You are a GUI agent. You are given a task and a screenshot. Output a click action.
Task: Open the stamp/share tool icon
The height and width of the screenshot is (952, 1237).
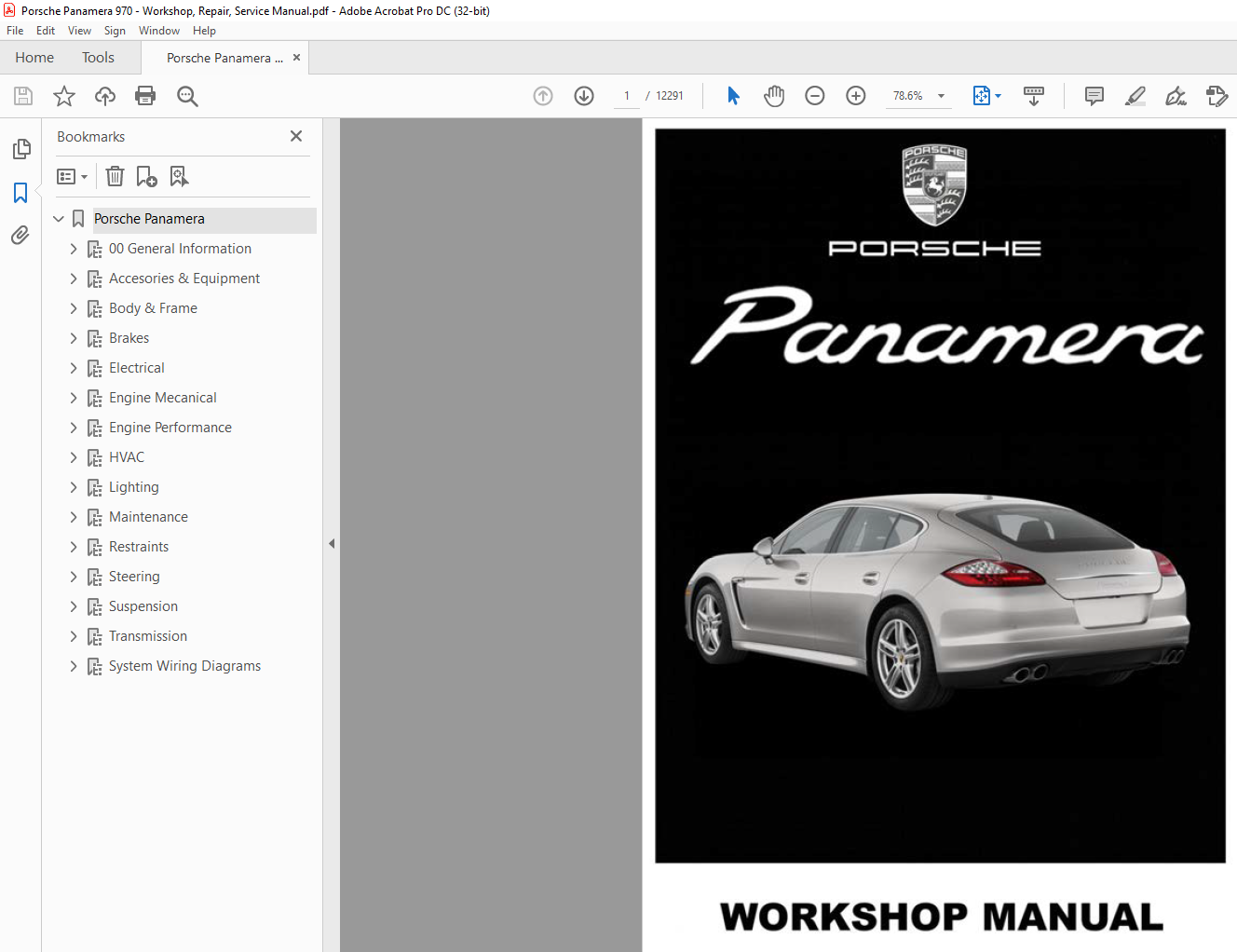click(1217, 96)
